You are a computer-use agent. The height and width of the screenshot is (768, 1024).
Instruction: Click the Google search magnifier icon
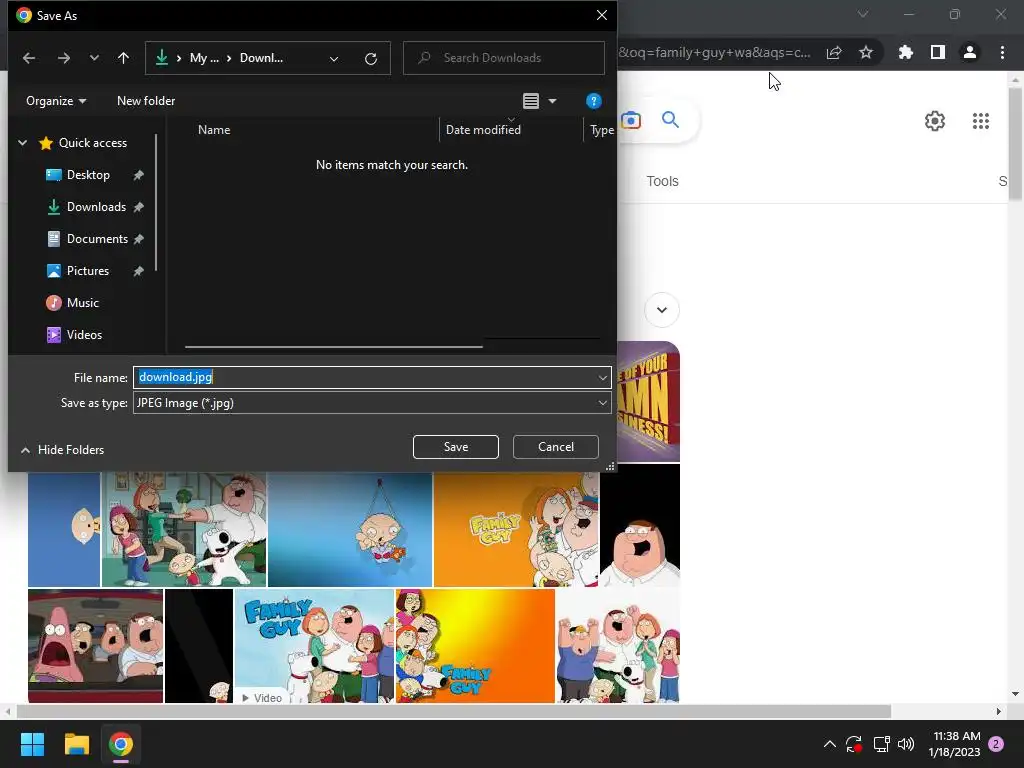point(670,120)
